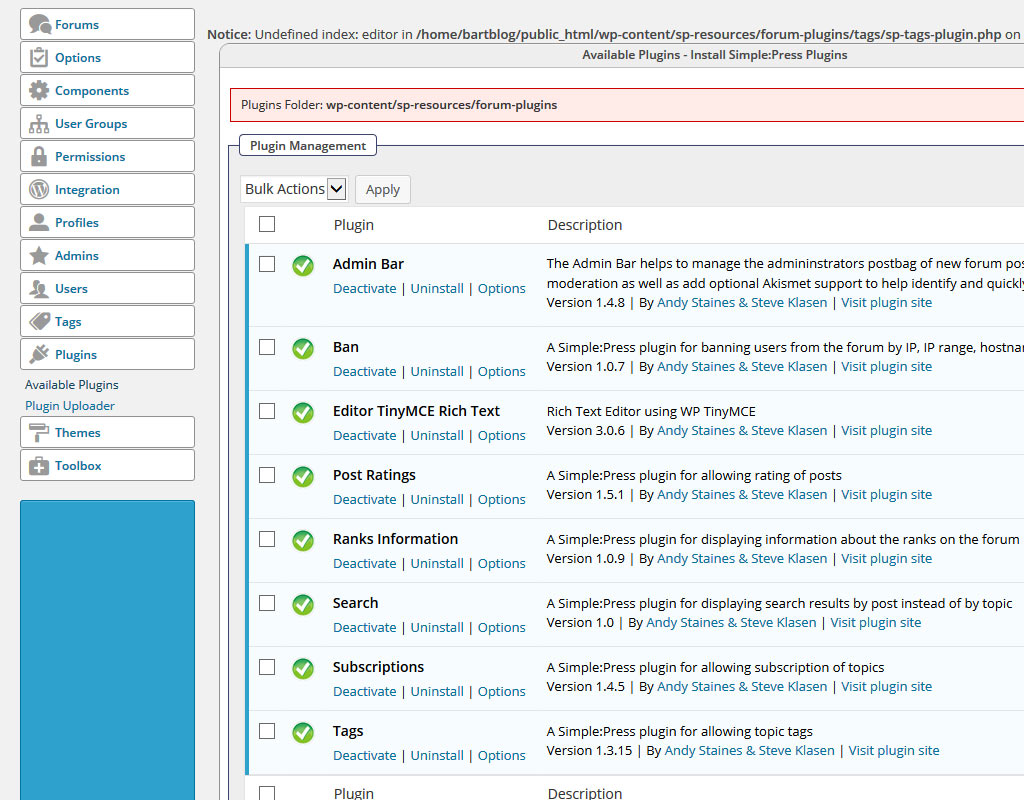Open the Plugin Uploader link

[70, 406]
